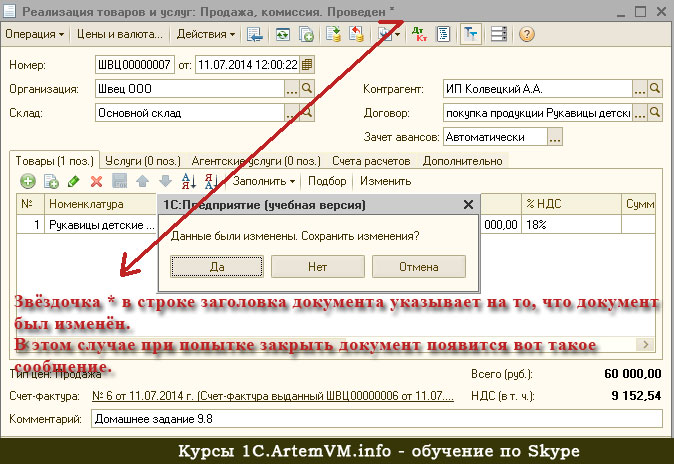Click the Номер field ШВЦ00000007
This screenshot has width=674, height=464.
pyautogui.click(x=135, y=65)
